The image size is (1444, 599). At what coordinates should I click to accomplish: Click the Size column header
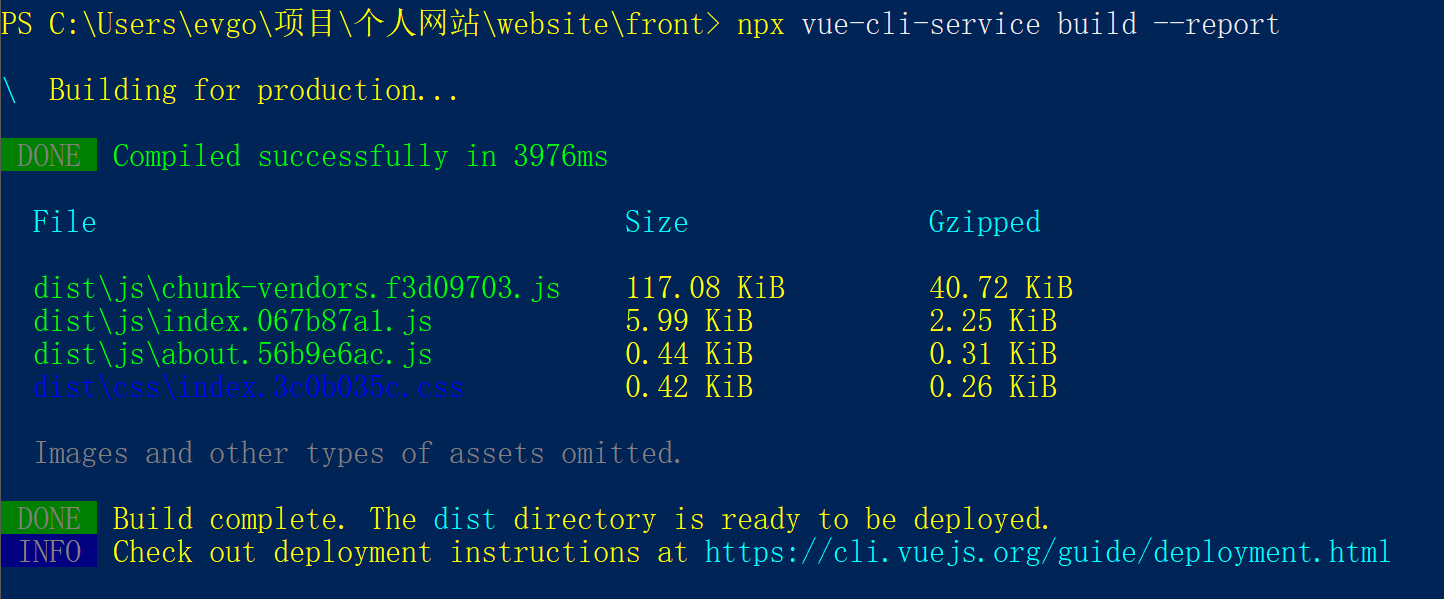coord(657,222)
